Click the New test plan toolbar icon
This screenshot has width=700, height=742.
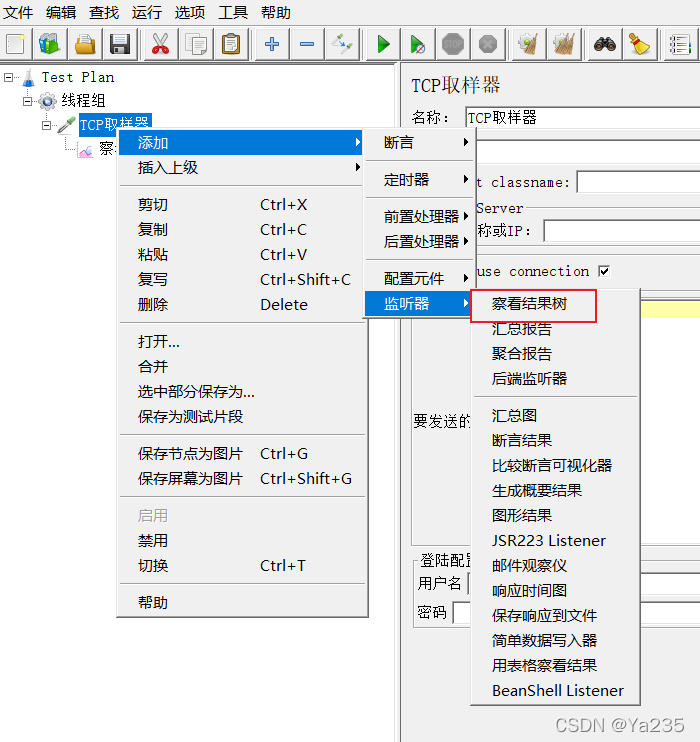tap(16, 44)
